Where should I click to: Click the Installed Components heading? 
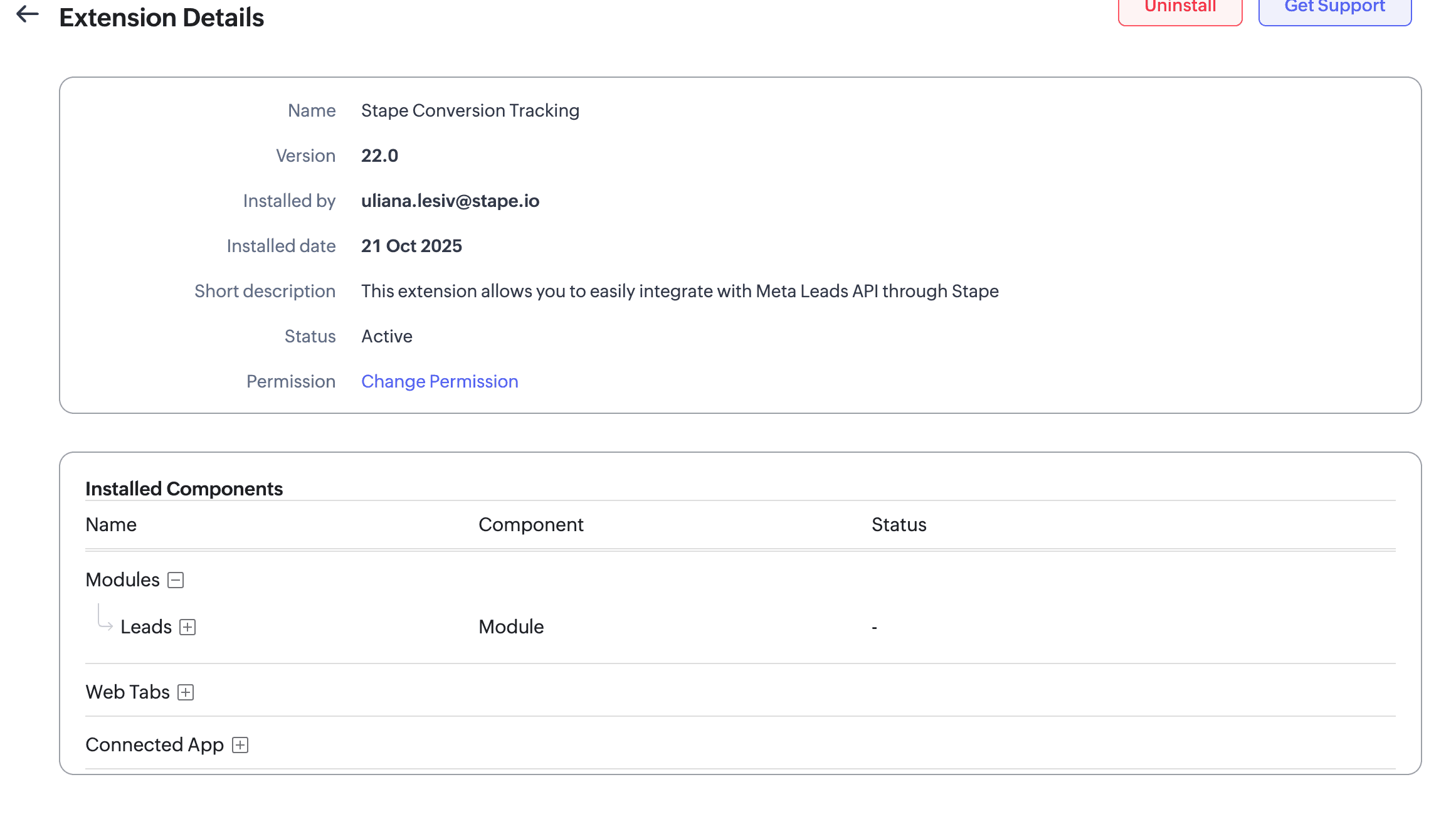pos(184,489)
